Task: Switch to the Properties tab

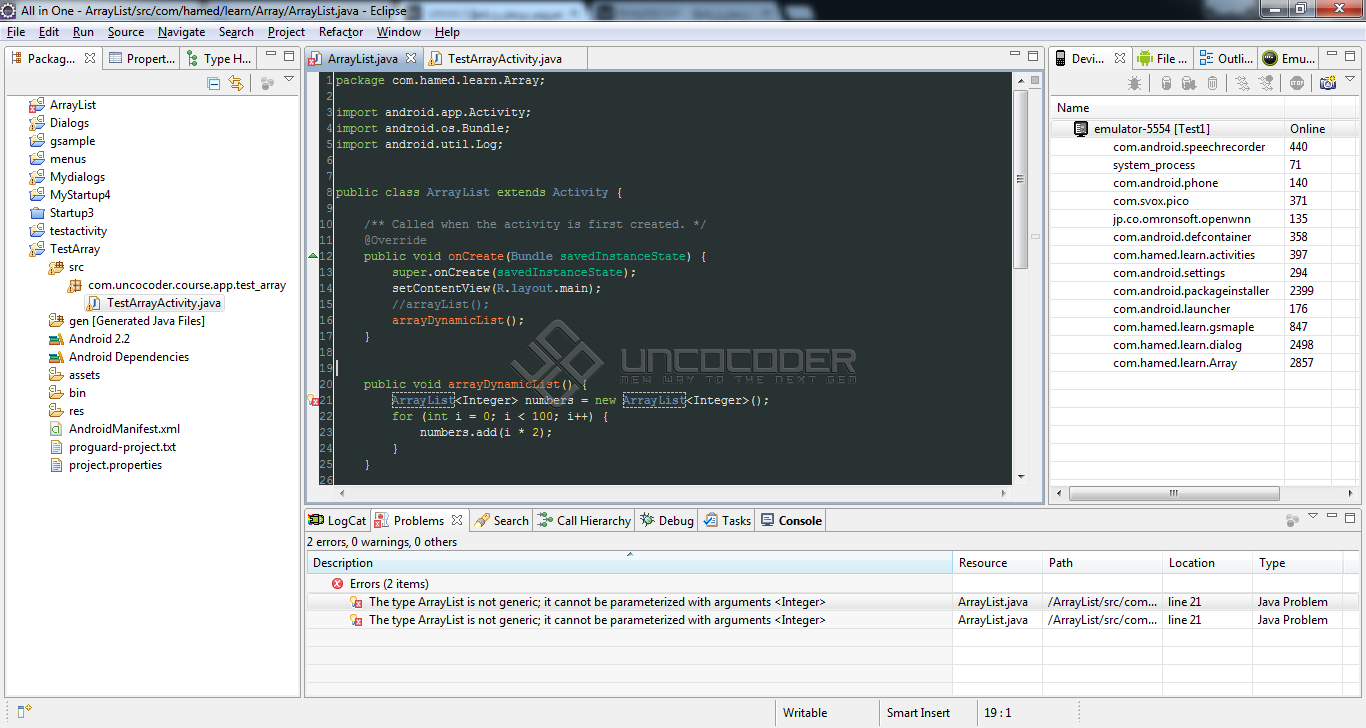Action: (x=141, y=58)
